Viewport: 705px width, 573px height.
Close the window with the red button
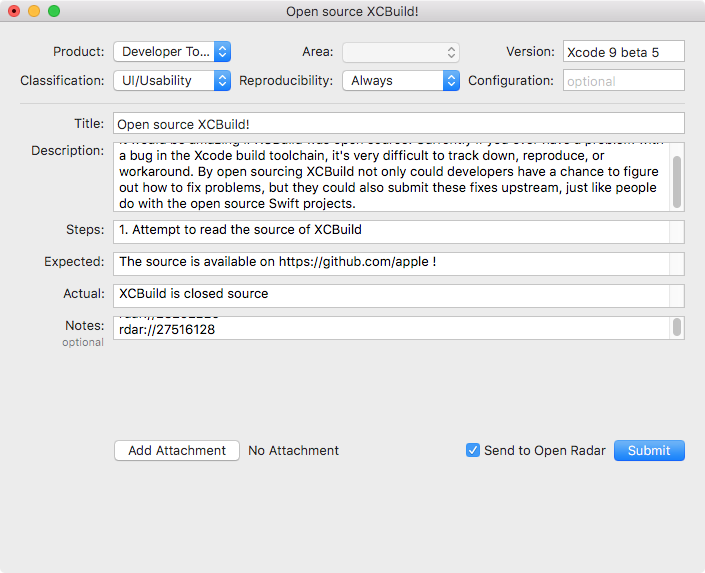(x=14, y=11)
